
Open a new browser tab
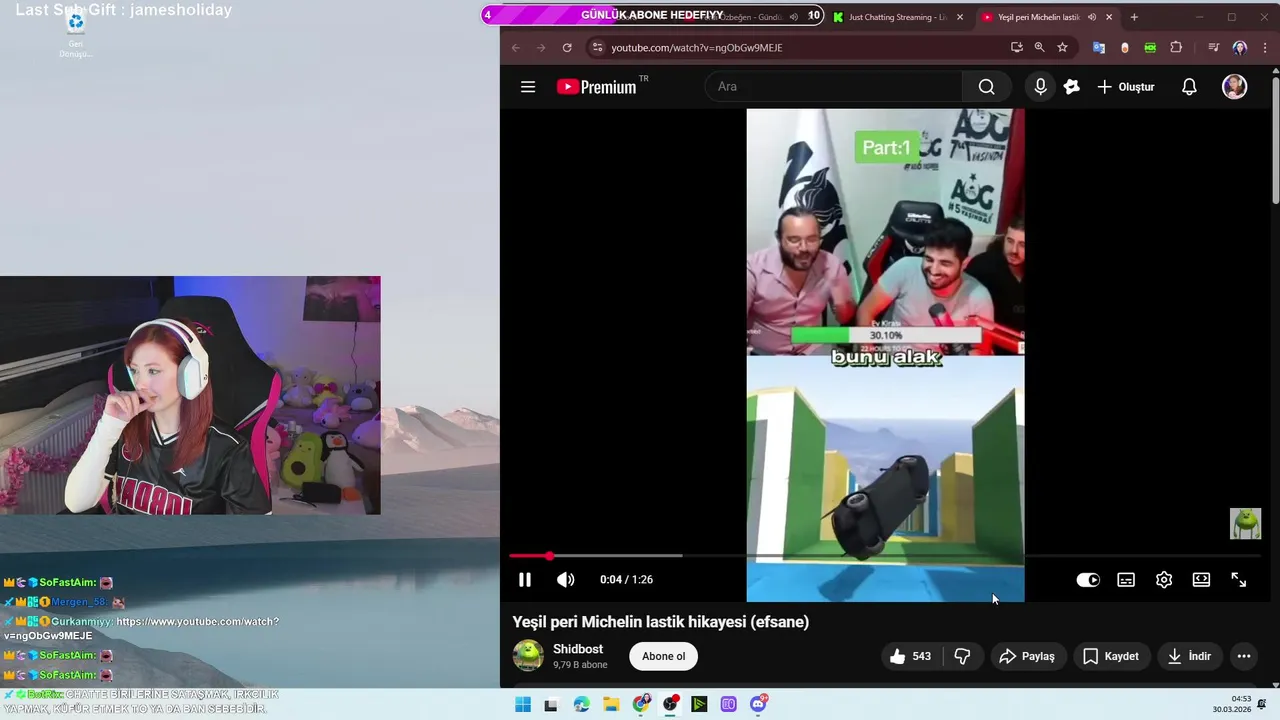[x=1134, y=17]
